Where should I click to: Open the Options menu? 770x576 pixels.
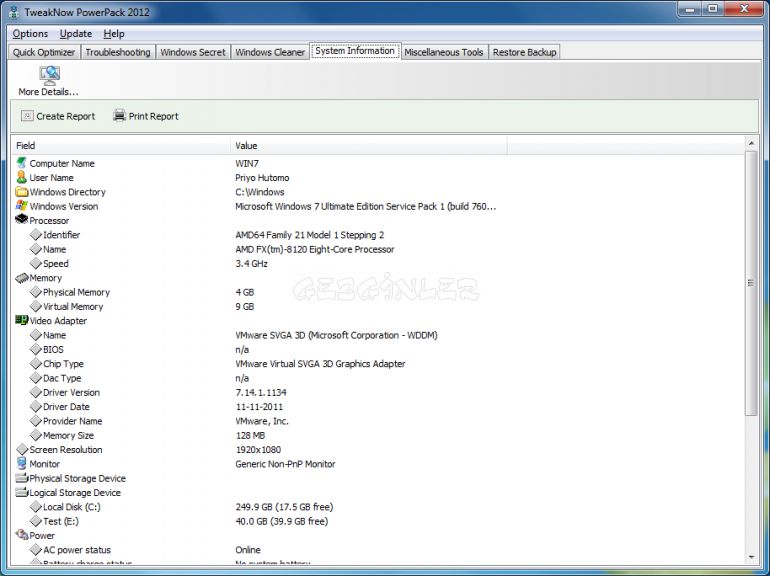30,34
